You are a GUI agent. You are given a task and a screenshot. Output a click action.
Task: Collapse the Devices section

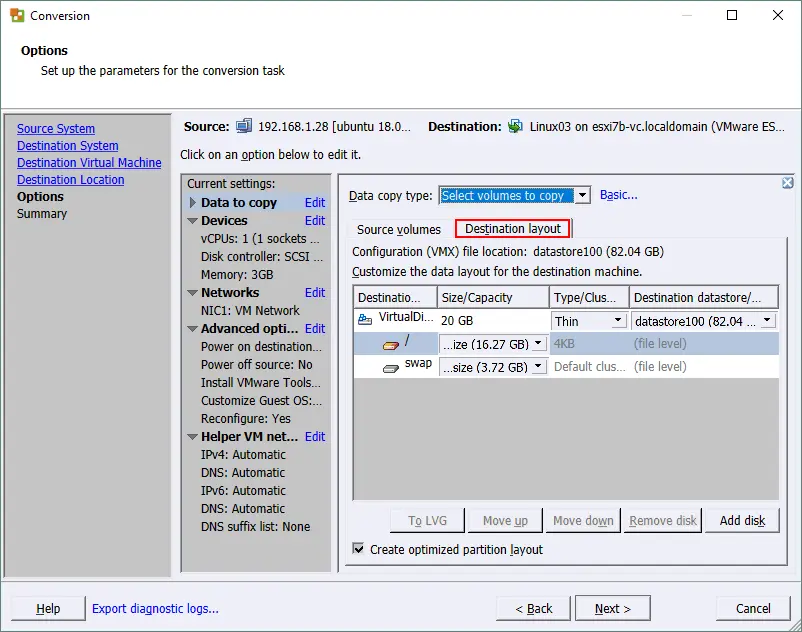pyautogui.click(x=192, y=221)
